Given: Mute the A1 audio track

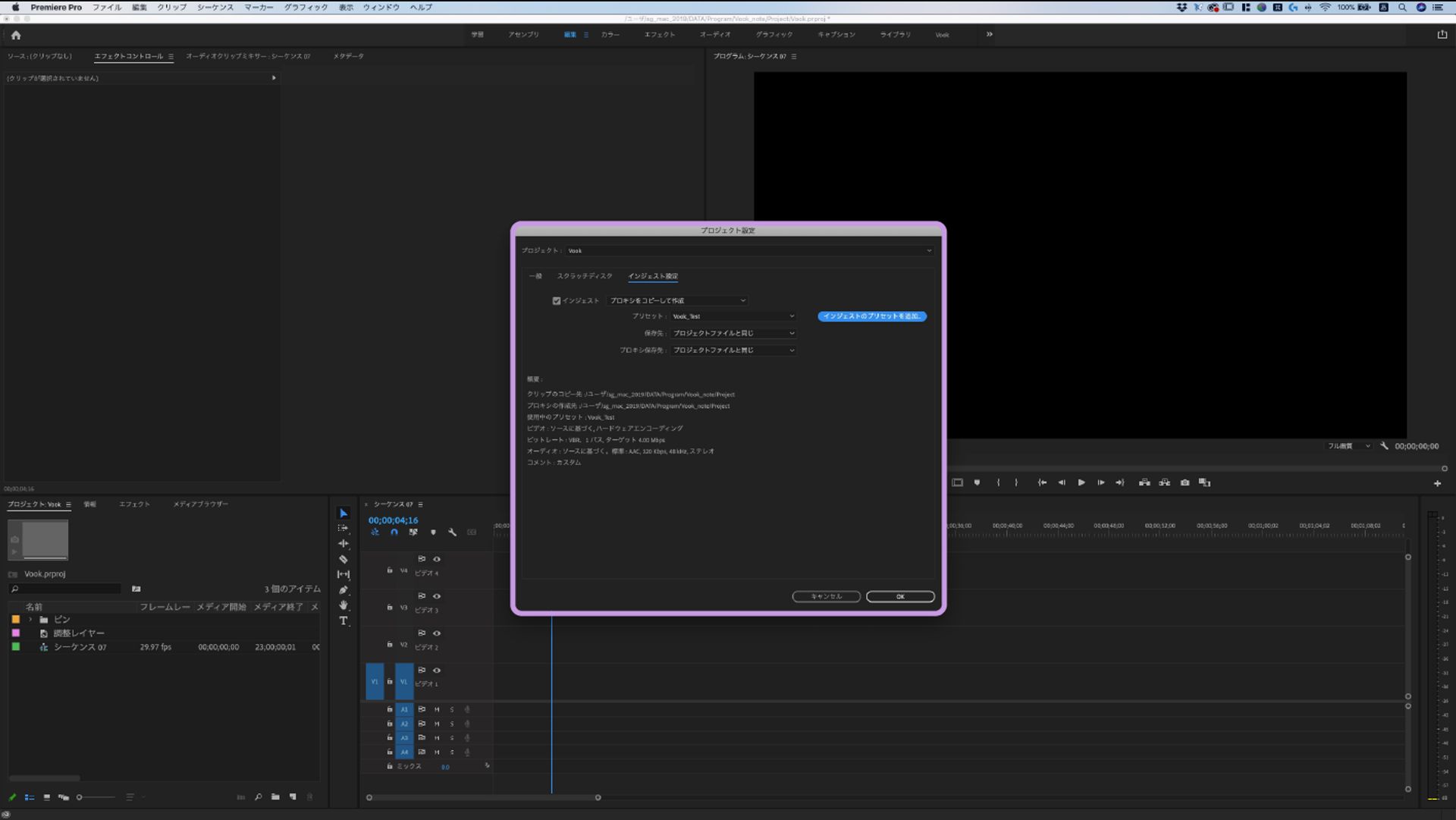Looking at the screenshot, I should click(437, 709).
